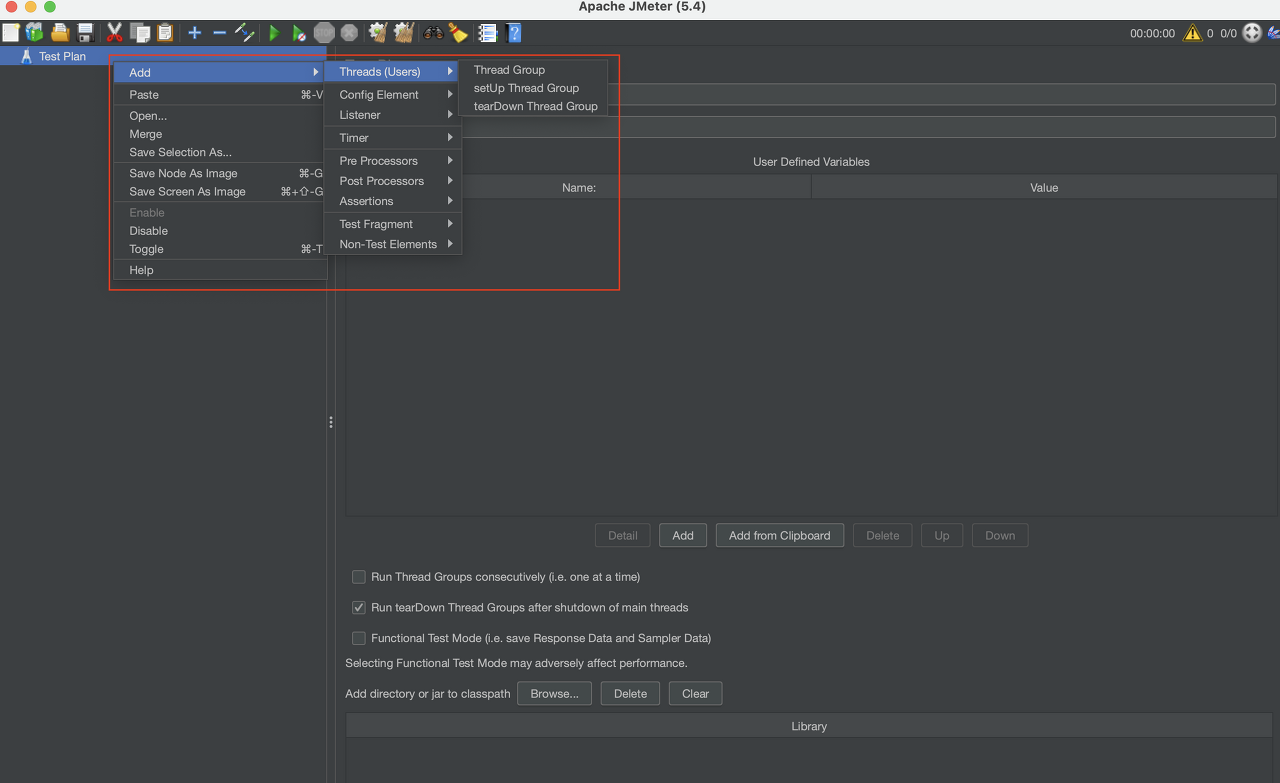
Task: Click the toolbar Toggle enable/disable icon
Action: click(x=245, y=33)
